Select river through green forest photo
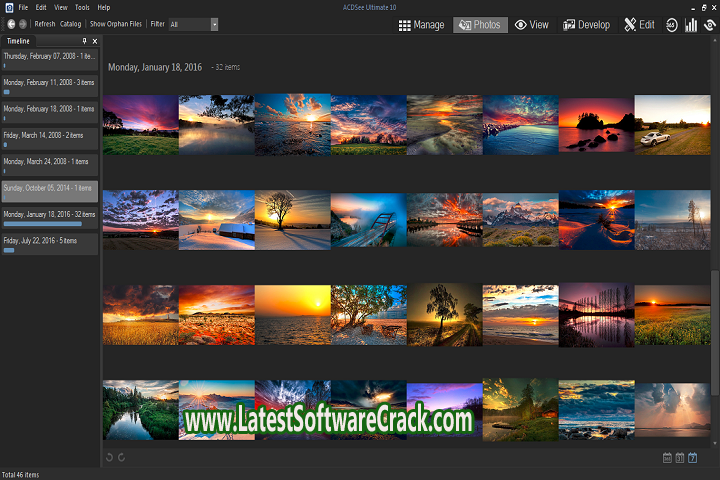The height and width of the screenshot is (480, 720). [x=141, y=410]
